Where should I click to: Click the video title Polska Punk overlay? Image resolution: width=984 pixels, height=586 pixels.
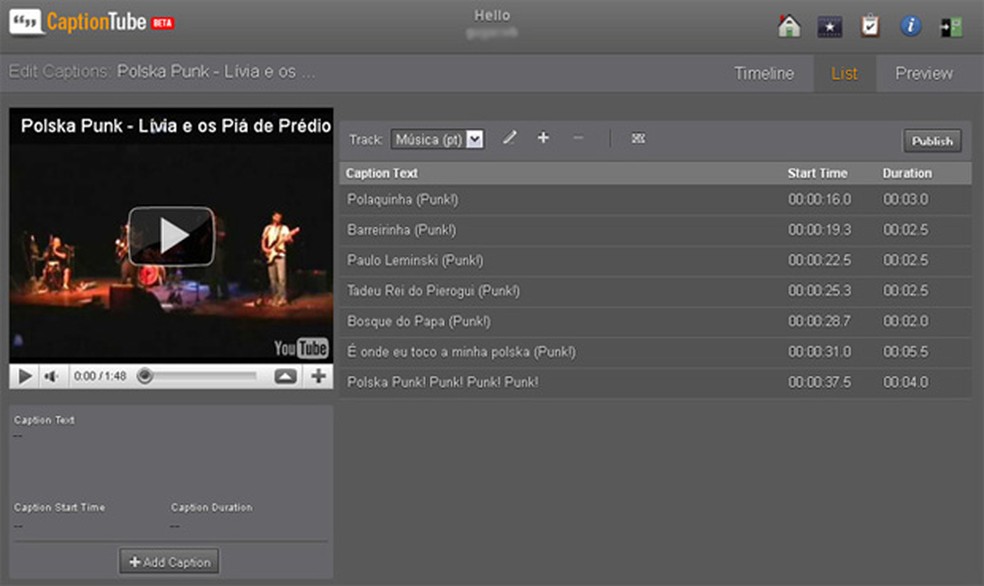(175, 125)
